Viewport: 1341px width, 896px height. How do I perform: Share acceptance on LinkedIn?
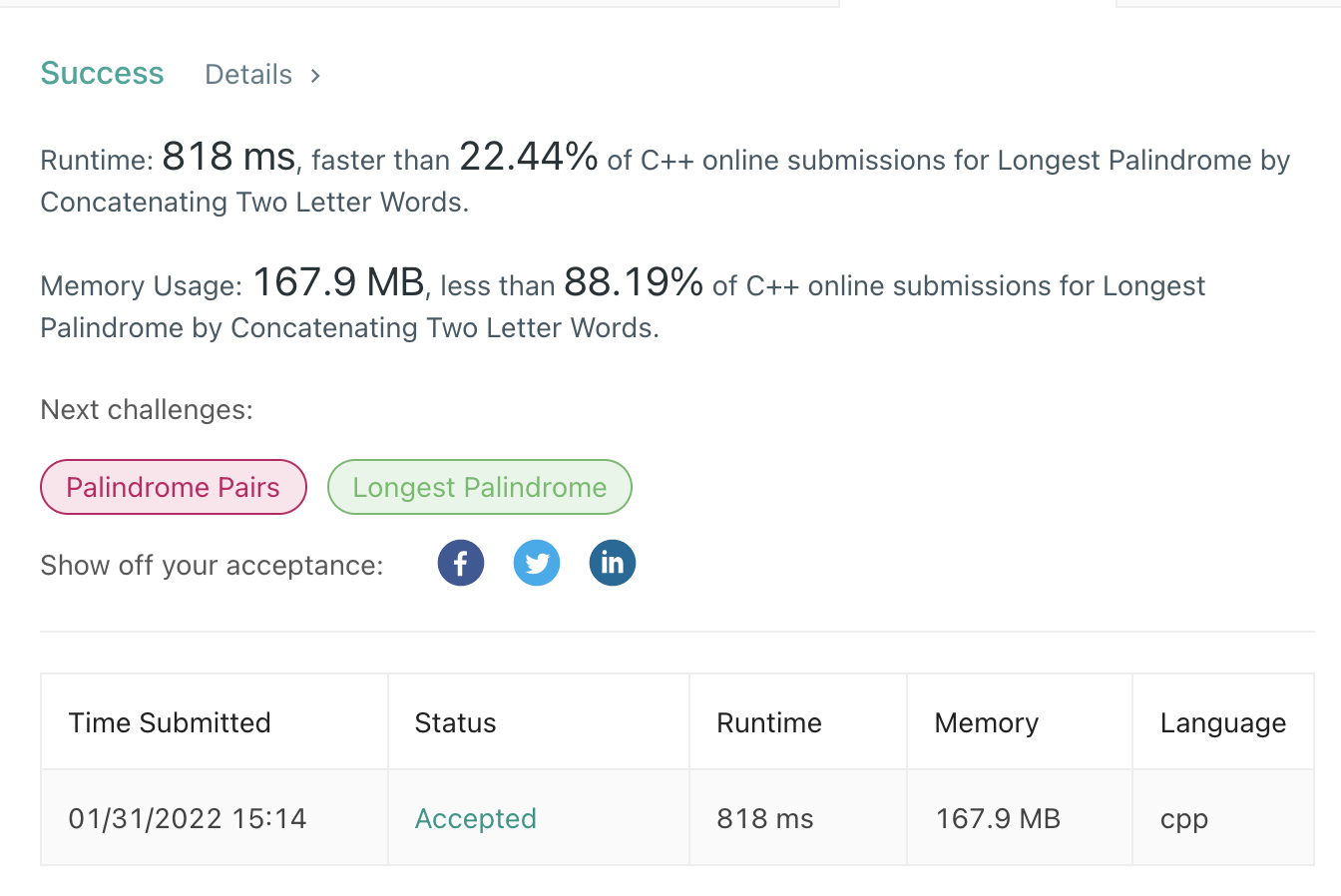613,564
